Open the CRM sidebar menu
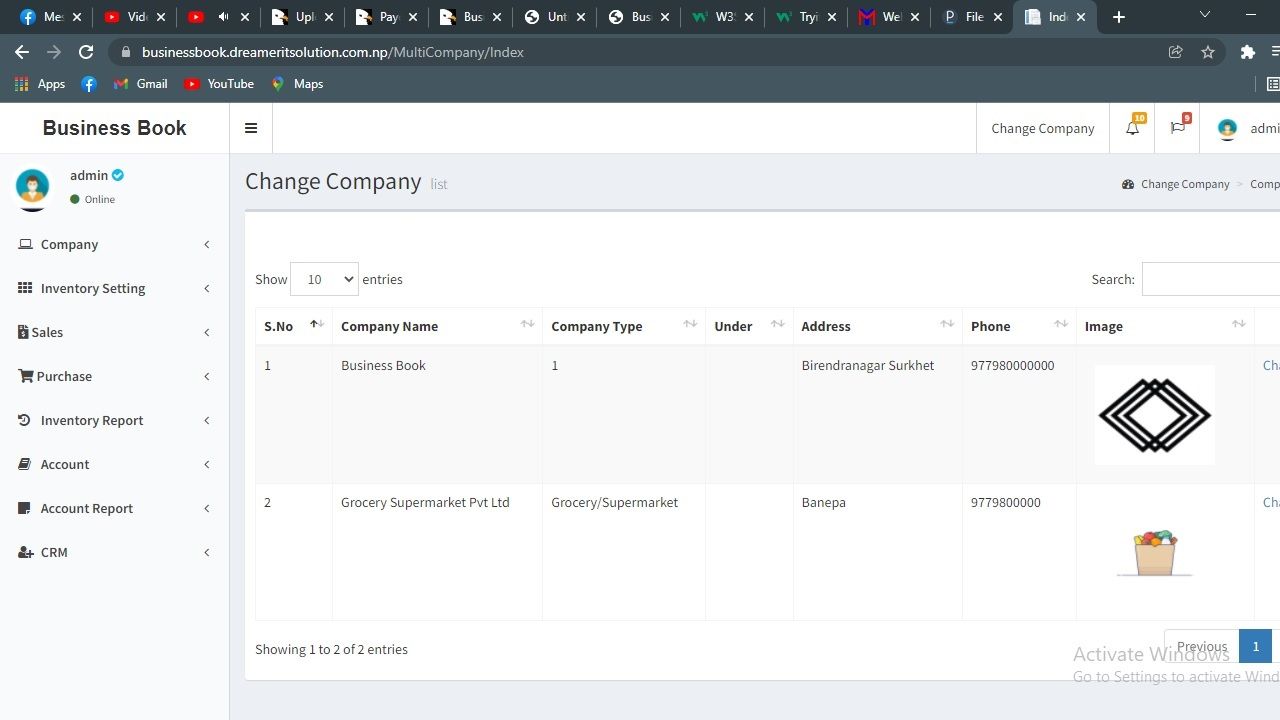1280x720 pixels. (x=54, y=552)
